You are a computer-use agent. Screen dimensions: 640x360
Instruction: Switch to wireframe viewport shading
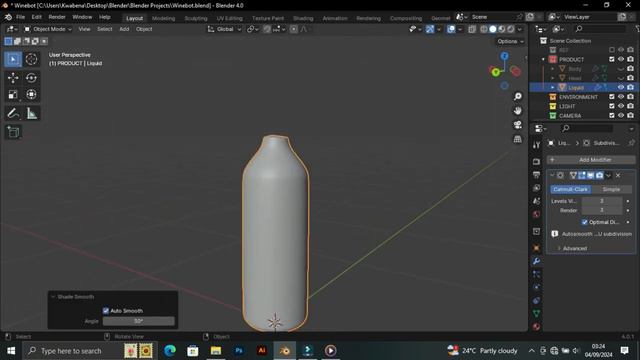point(484,29)
